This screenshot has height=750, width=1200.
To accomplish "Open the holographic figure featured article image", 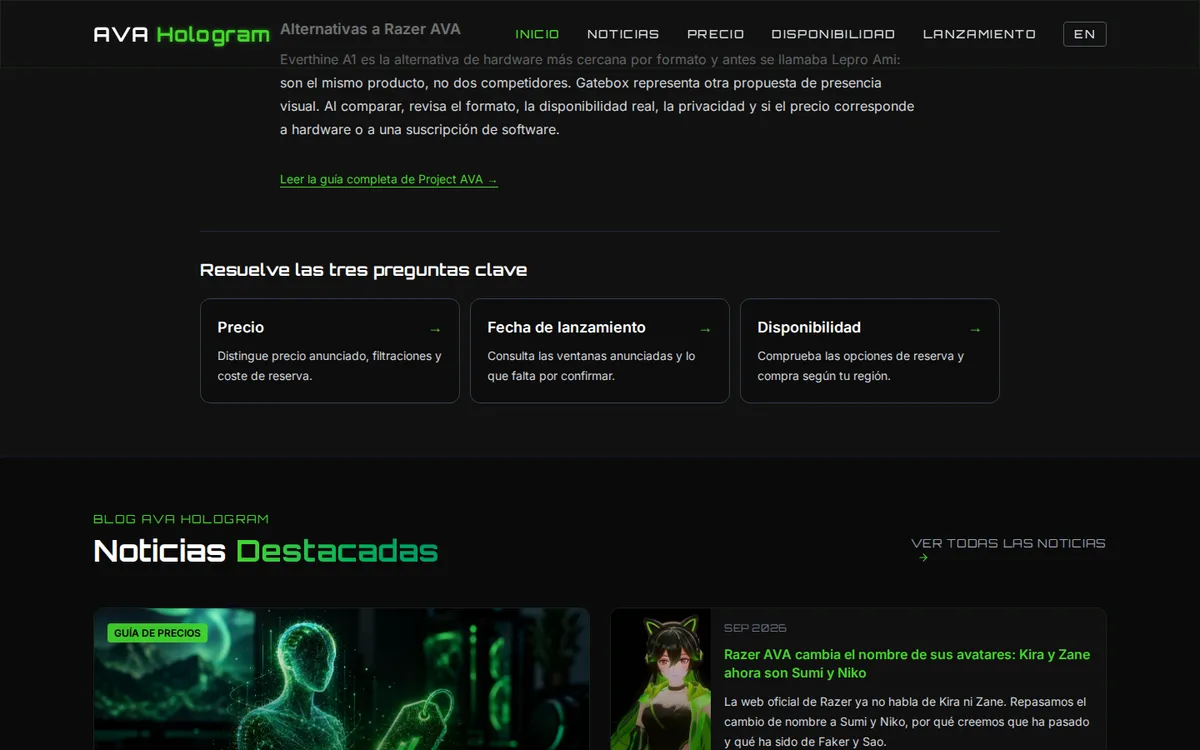I will point(341,679).
